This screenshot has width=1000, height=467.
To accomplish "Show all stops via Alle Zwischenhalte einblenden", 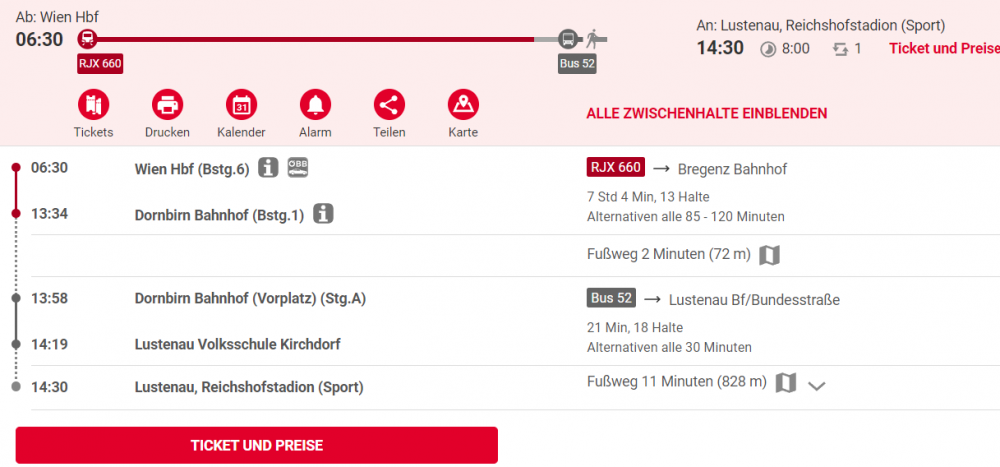I will point(707,114).
